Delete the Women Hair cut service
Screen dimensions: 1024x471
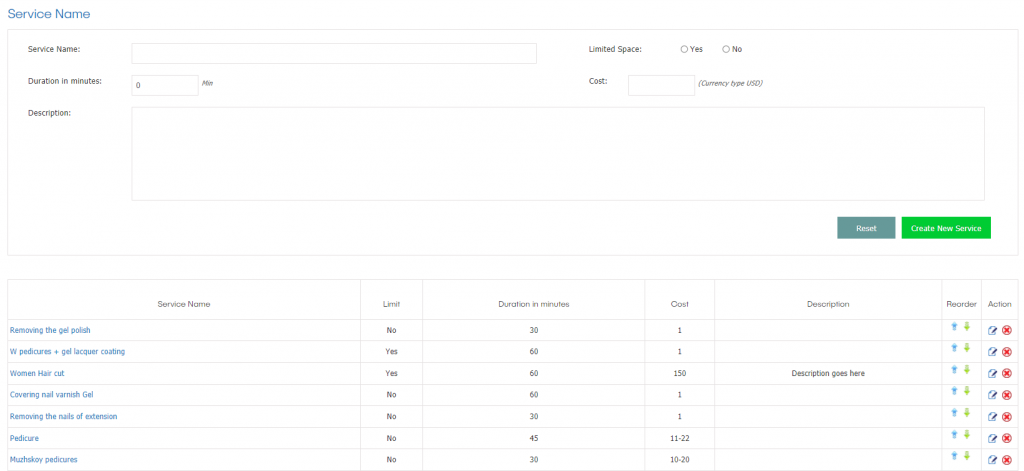1006,374
